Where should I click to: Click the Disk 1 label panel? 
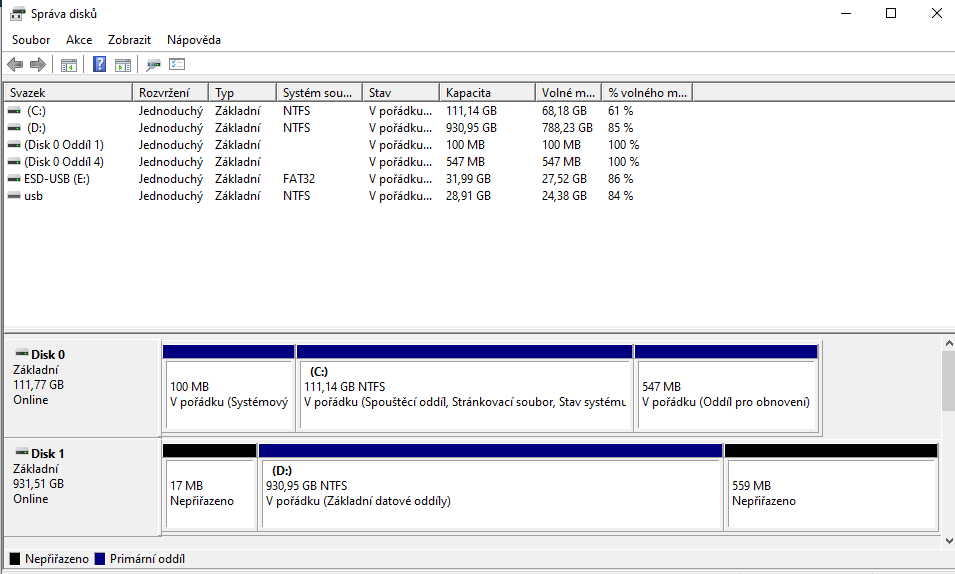[x=83, y=487]
